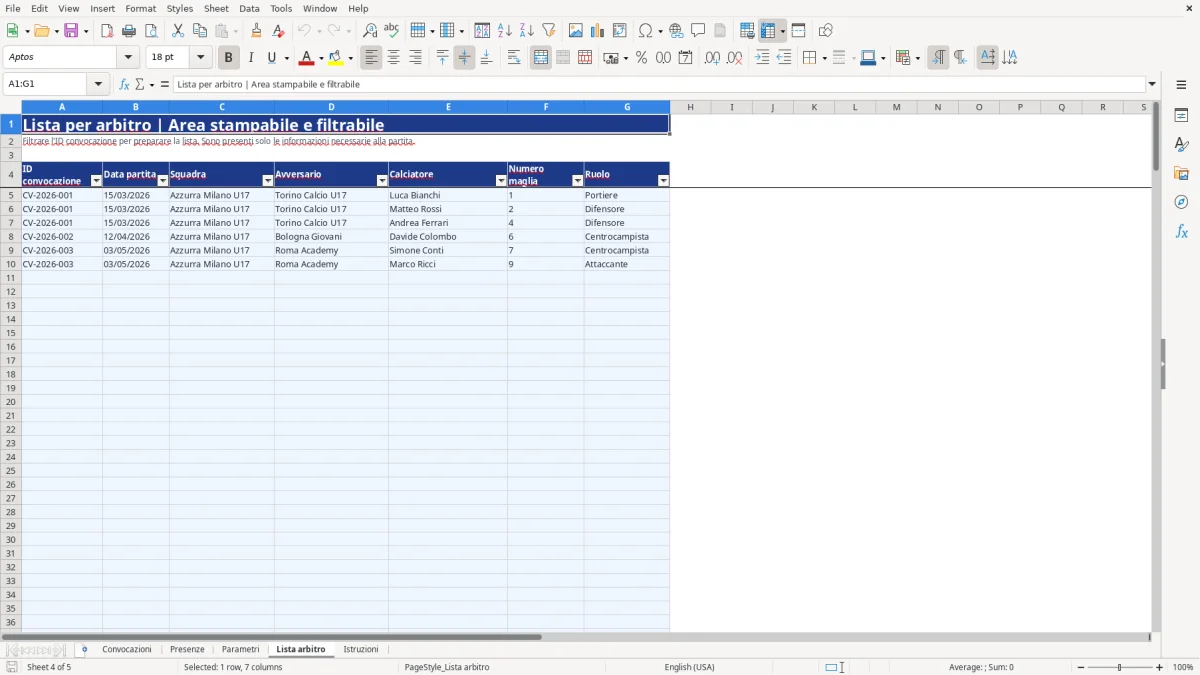Image resolution: width=1200 pixels, height=675 pixels.
Task: Click Increase Indent icon
Action: click(762, 58)
